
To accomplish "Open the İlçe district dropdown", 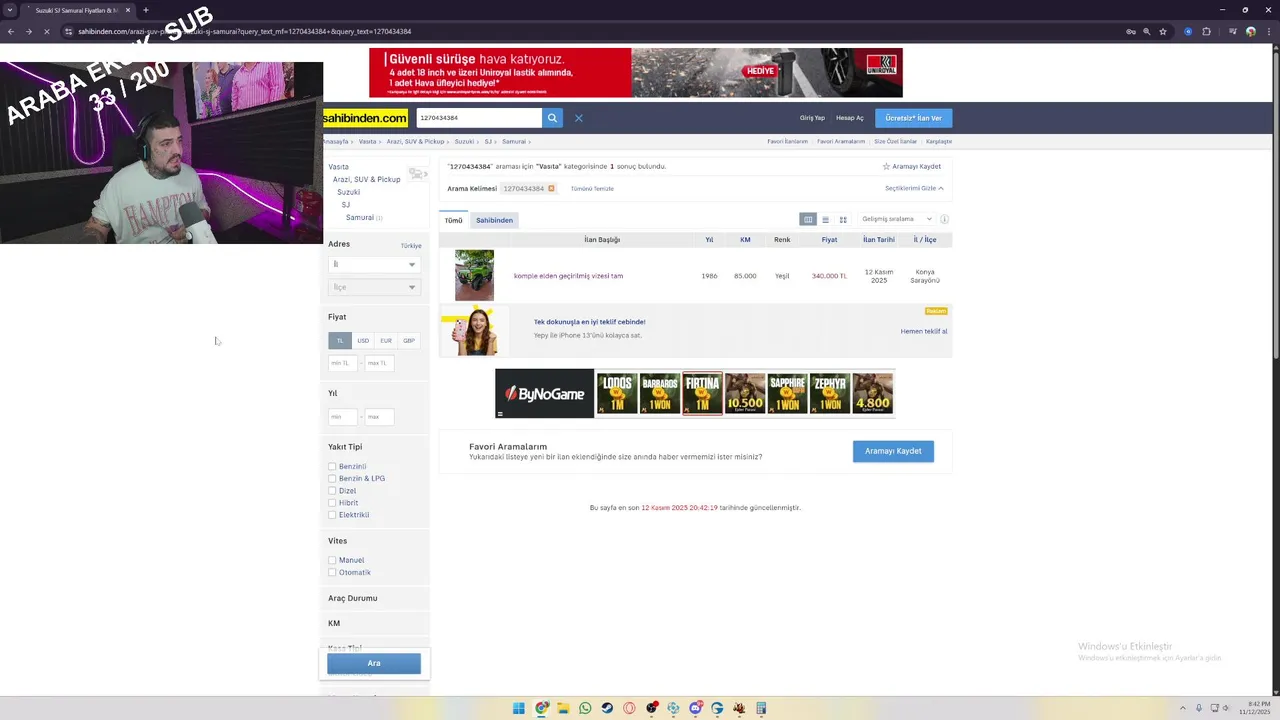I will [x=374, y=287].
